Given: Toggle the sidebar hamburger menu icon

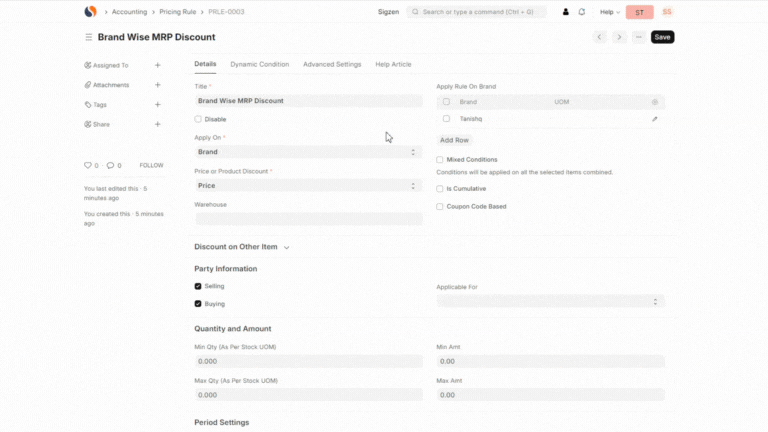Looking at the screenshot, I should (x=89, y=37).
